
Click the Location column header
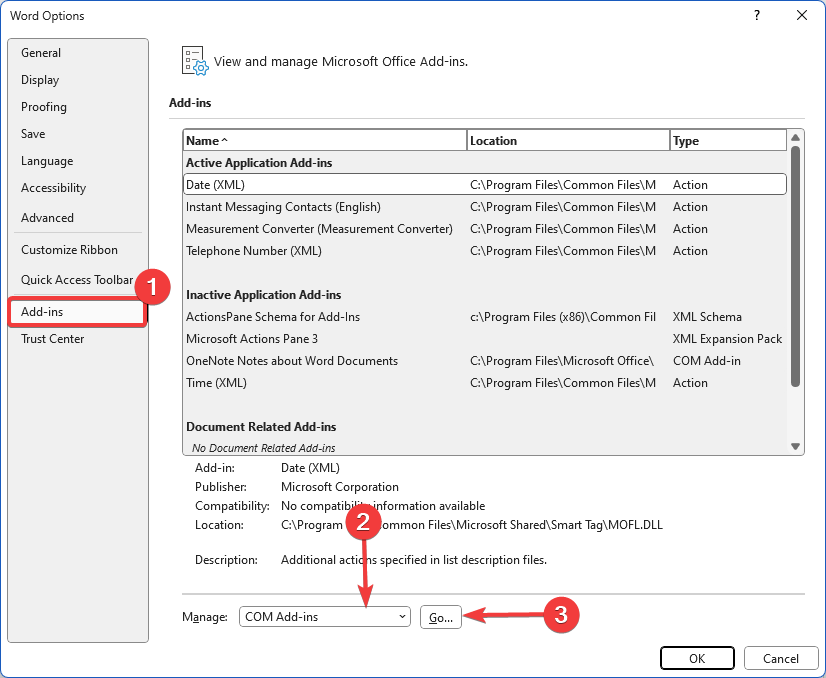pos(568,141)
